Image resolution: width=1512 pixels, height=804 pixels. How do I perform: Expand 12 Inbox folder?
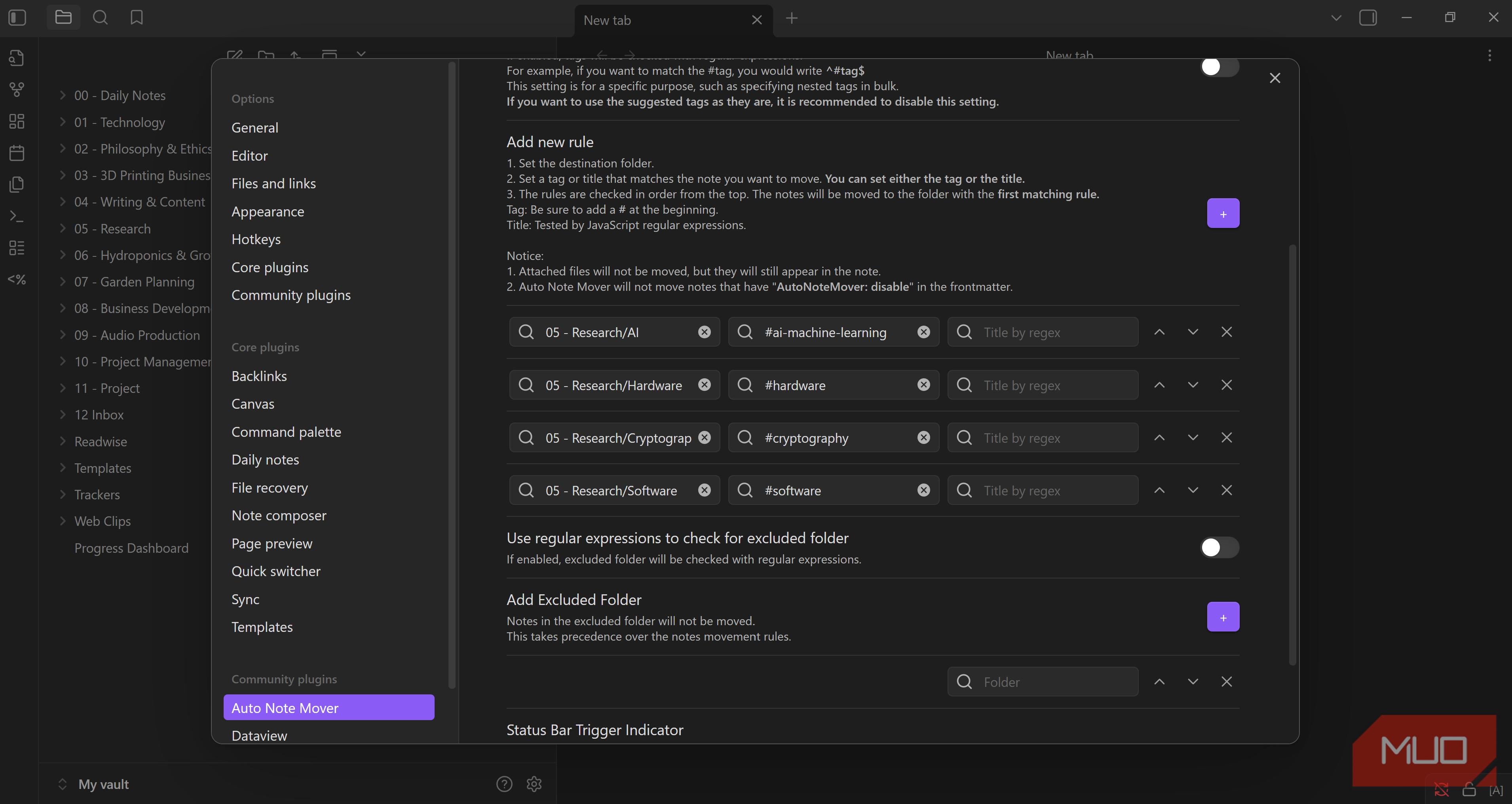pyautogui.click(x=62, y=414)
